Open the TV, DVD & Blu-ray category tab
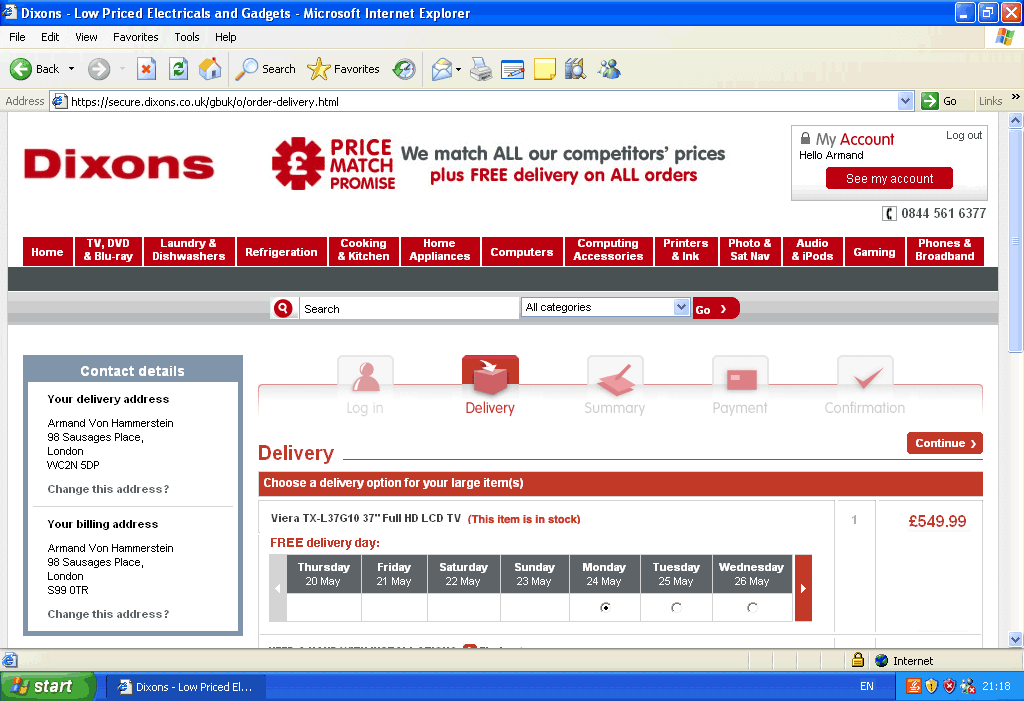This screenshot has height=701, width=1024. [108, 251]
